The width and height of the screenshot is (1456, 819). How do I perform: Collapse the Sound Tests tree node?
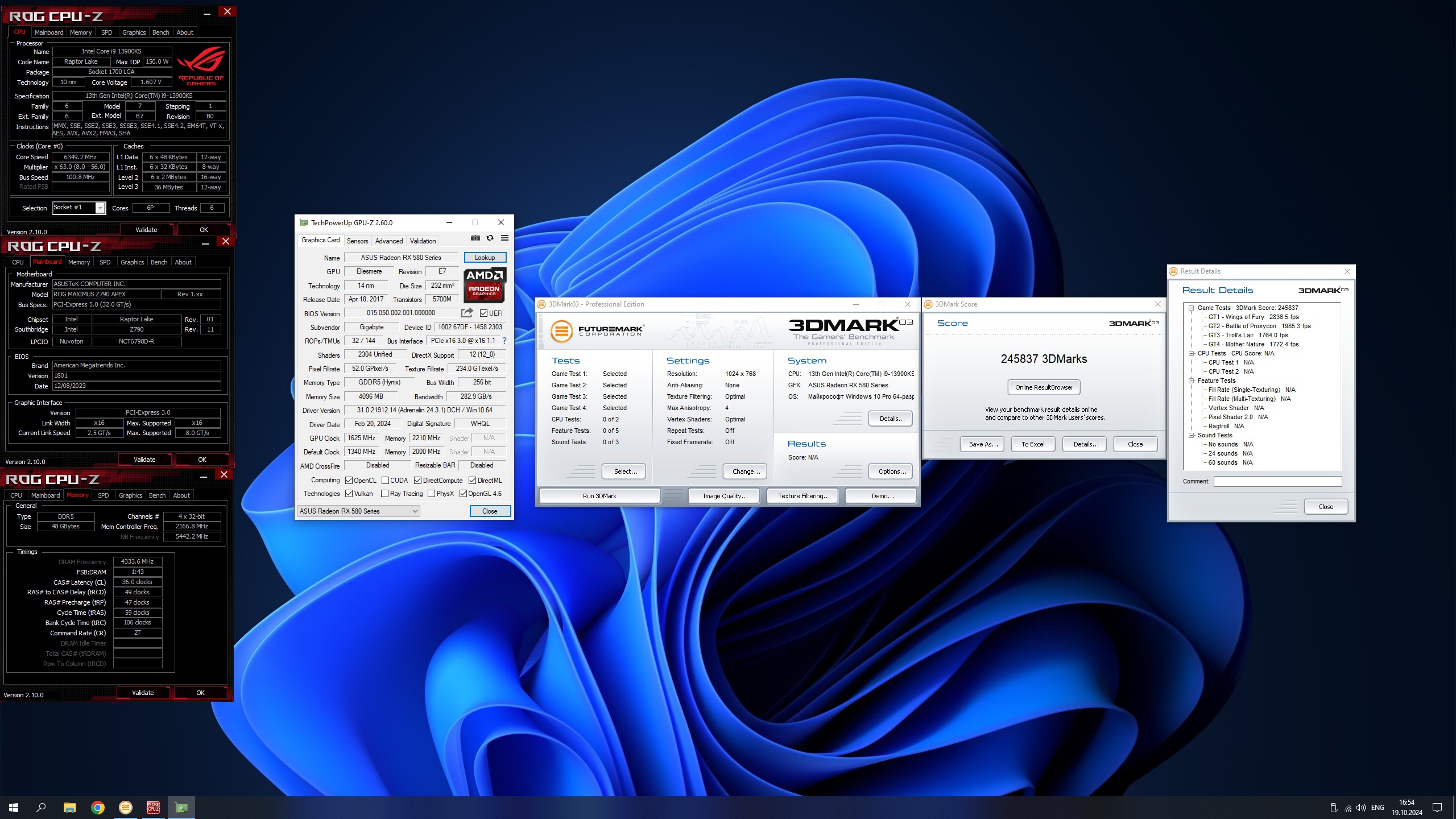[1191, 435]
